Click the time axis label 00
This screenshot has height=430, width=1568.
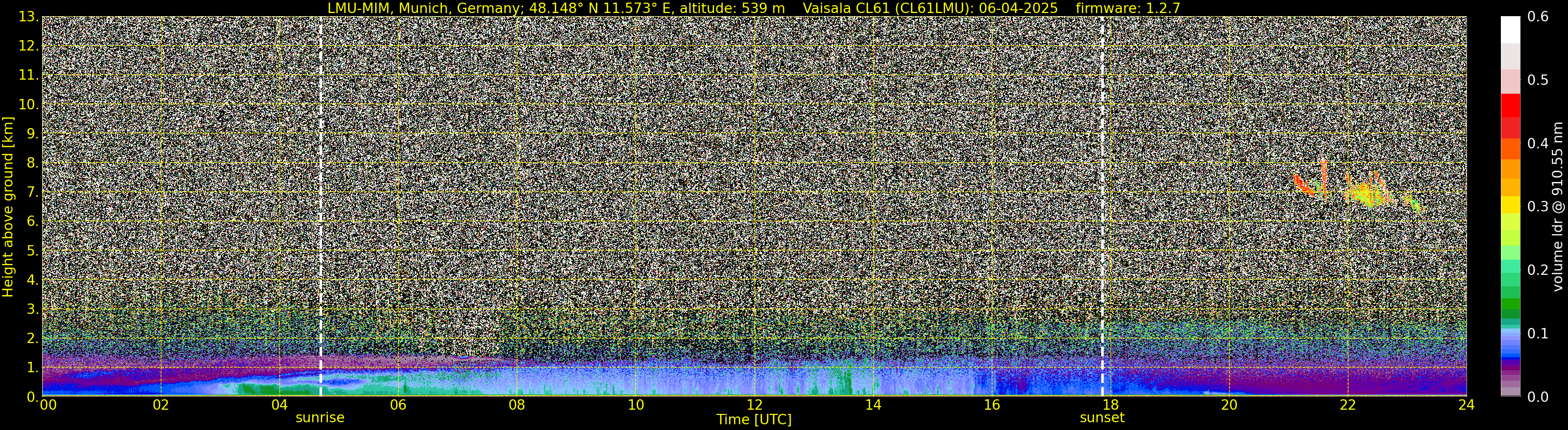click(x=48, y=405)
